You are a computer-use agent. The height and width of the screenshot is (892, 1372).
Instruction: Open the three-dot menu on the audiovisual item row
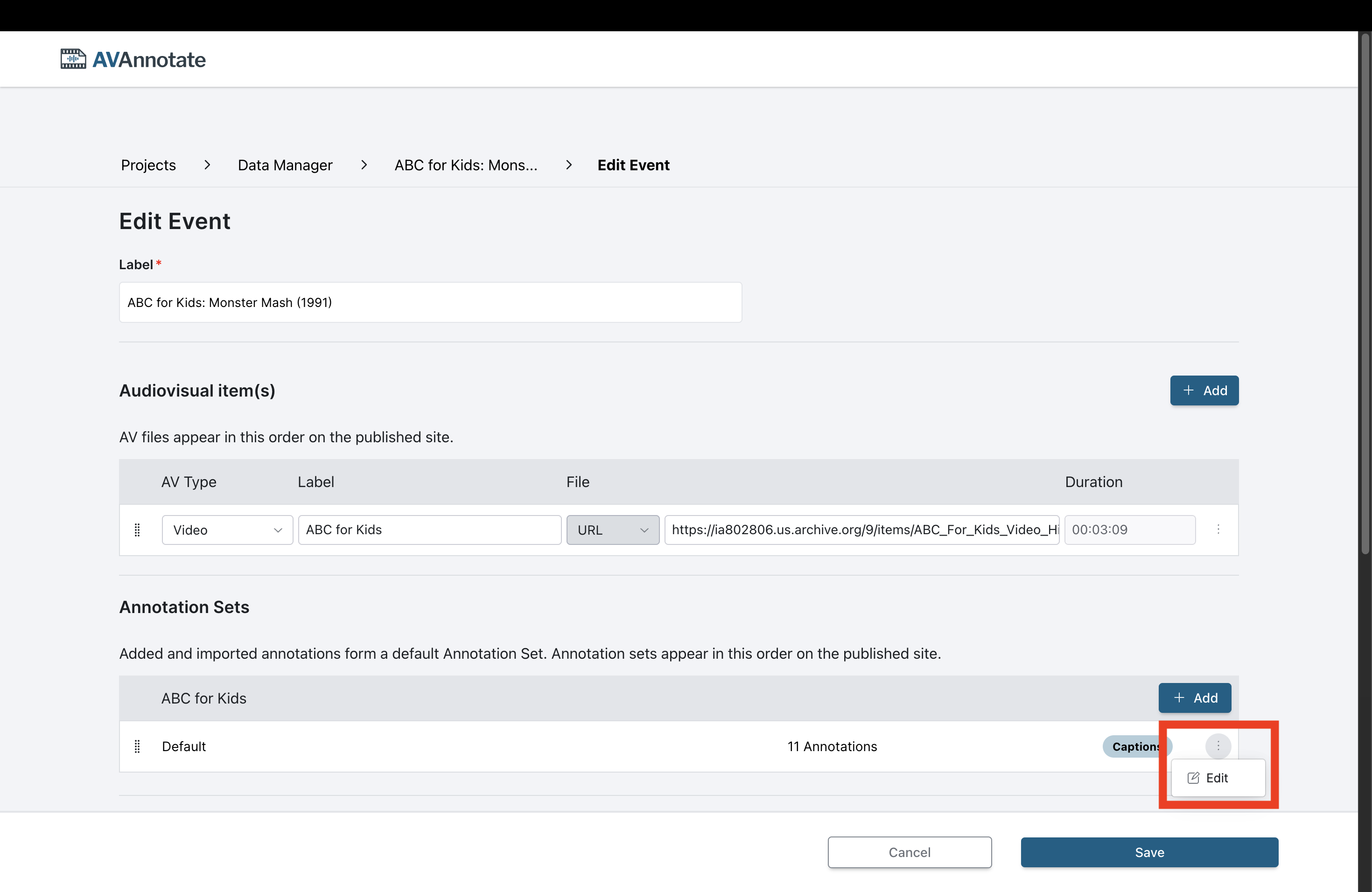(1218, 529)
